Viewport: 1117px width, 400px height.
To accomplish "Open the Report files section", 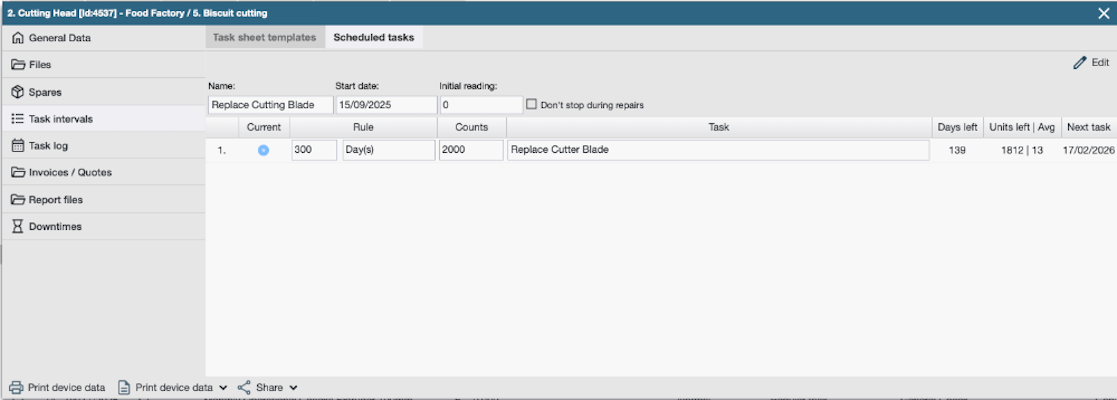I will pyautogui.click(x=56, y=200).
